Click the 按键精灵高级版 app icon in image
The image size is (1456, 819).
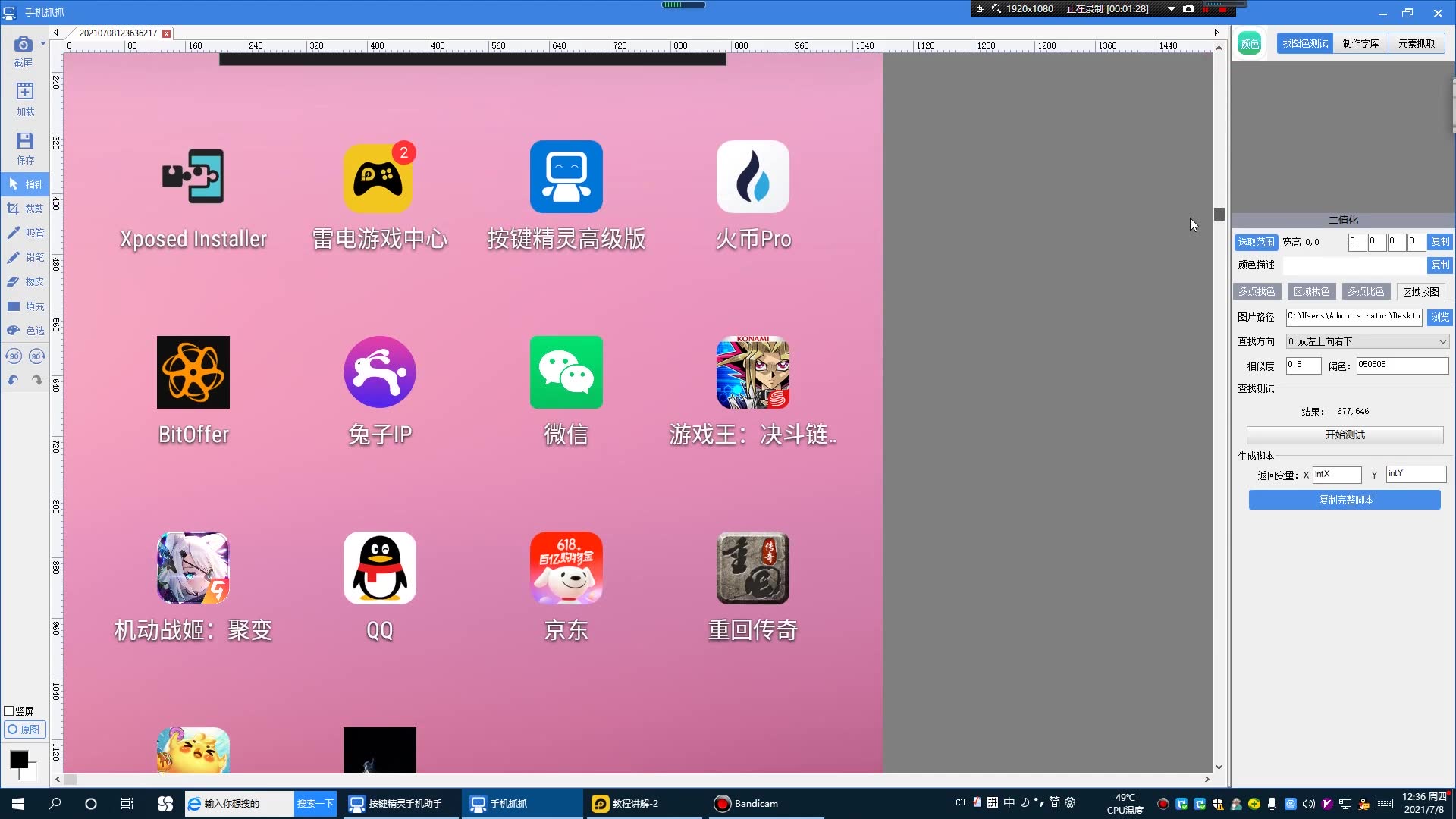pyautogui.click(x=566, y=177)
